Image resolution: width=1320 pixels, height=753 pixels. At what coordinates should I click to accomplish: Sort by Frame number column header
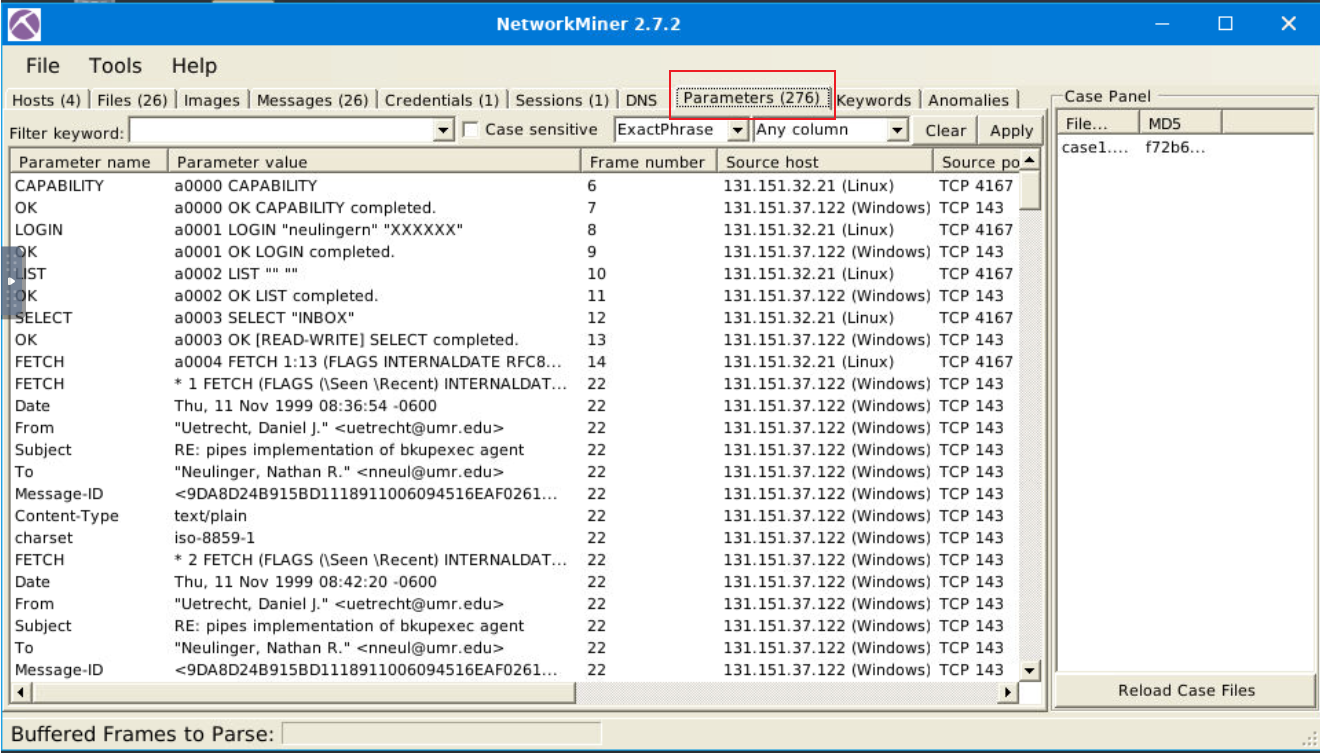point(648,161)
